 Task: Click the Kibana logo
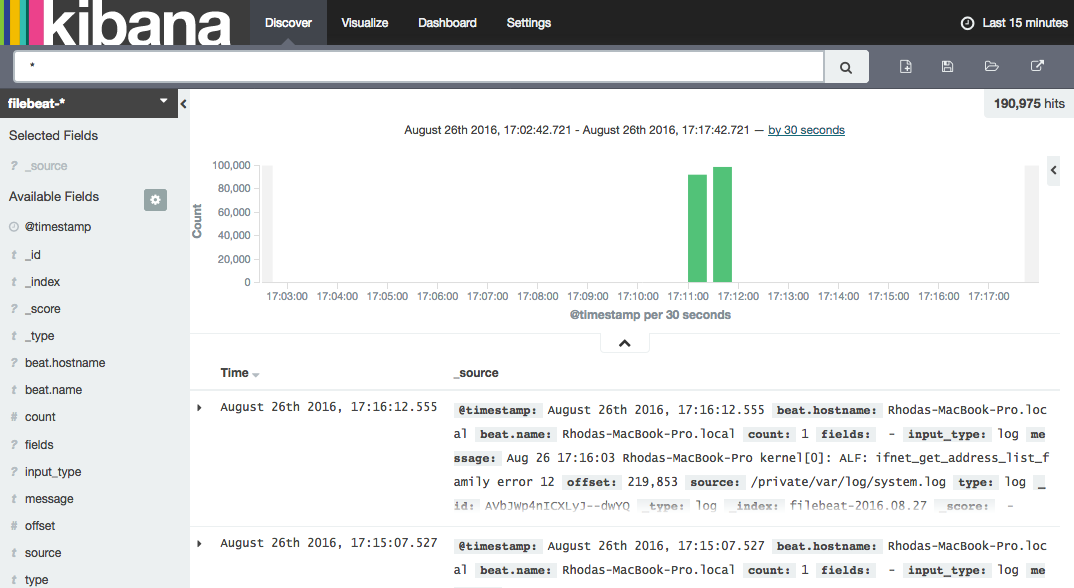115,23
